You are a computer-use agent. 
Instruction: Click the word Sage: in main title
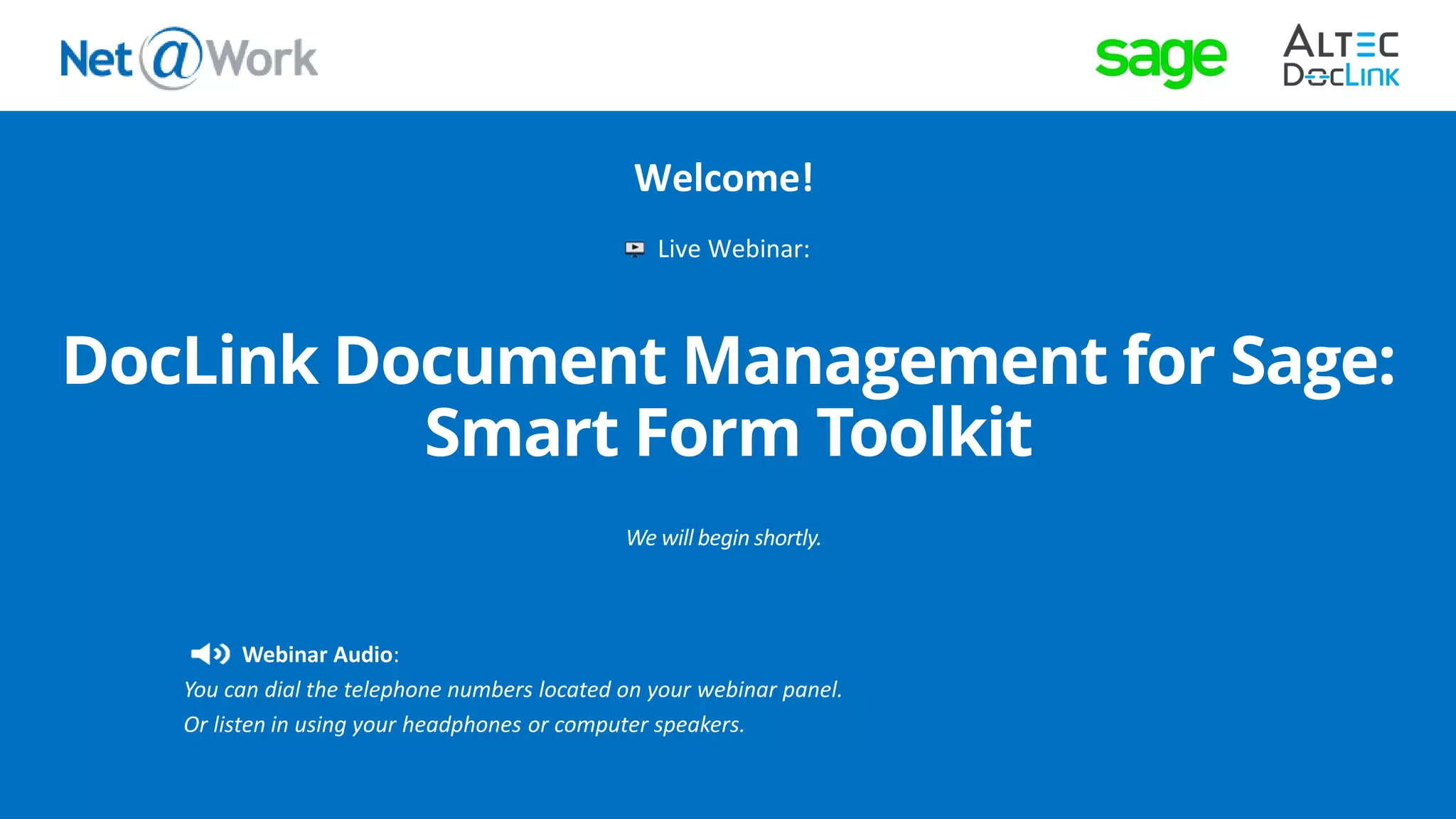point(1312,360)
